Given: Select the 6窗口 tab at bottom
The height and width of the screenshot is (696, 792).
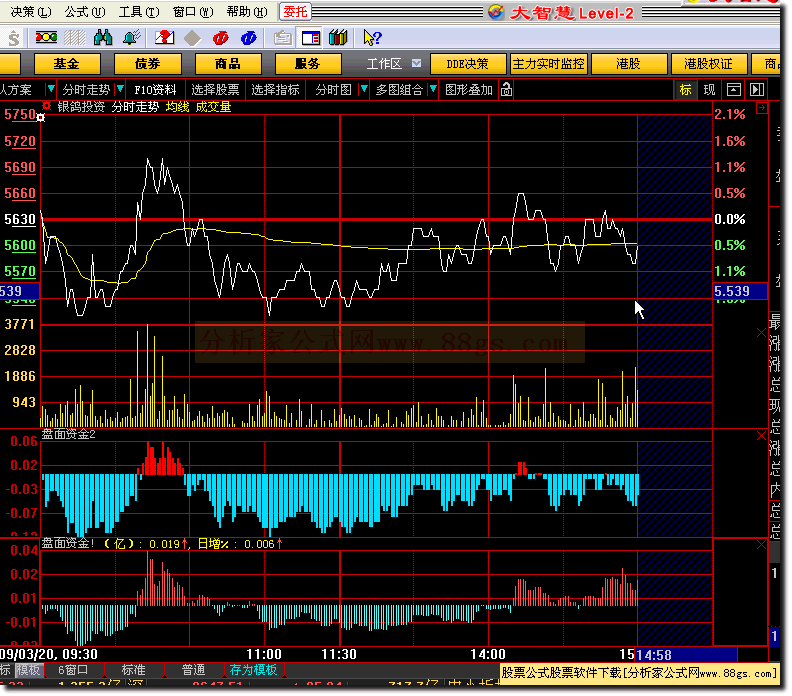Looking at the screenshot, I should tap(73, 670).
